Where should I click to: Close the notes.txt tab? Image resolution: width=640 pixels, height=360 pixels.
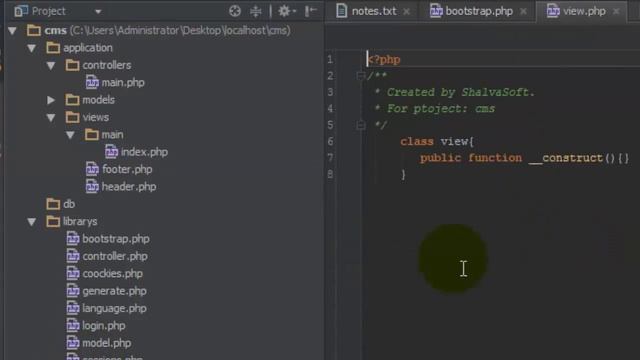[407, 12]
